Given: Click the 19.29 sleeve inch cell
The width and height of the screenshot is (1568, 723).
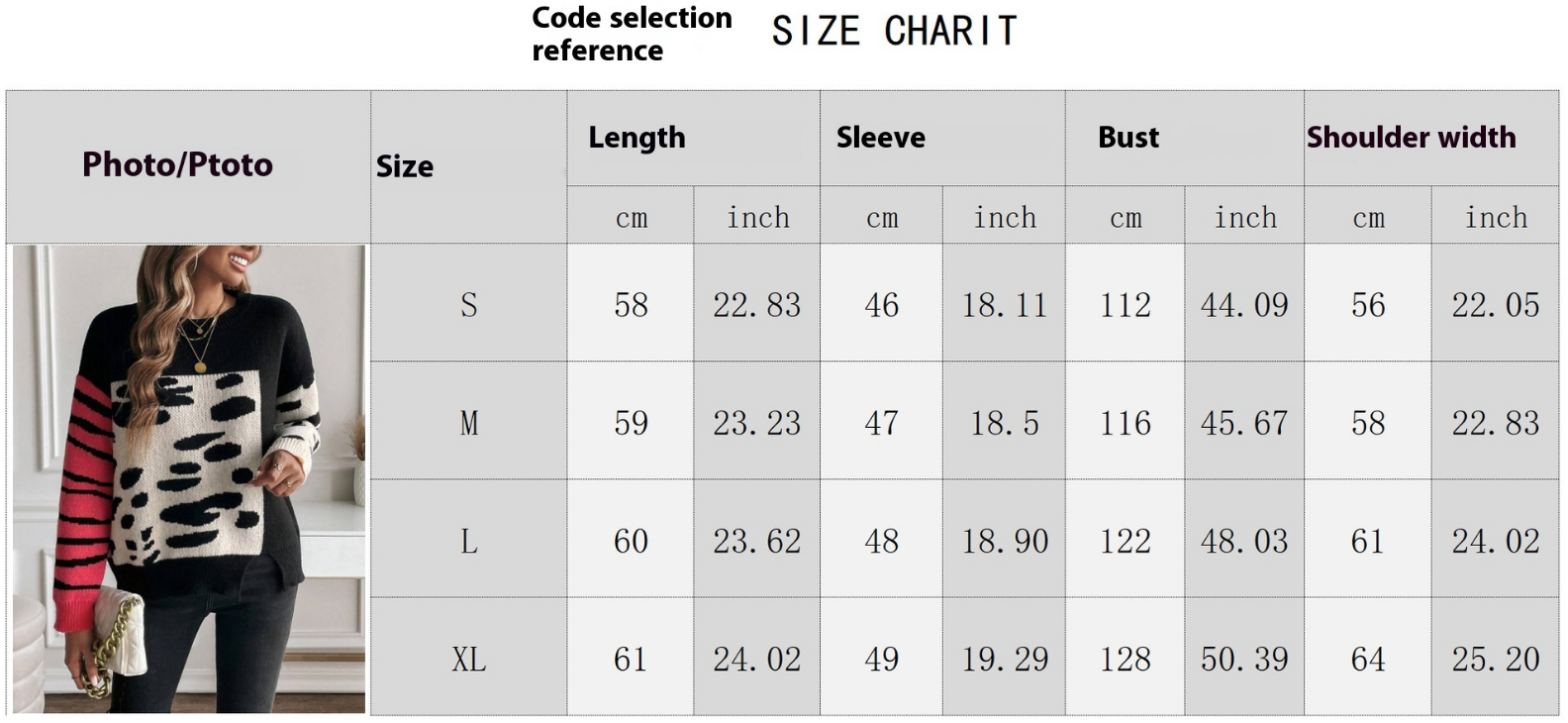Looking at the screenshot, I should pos(1005,659).
